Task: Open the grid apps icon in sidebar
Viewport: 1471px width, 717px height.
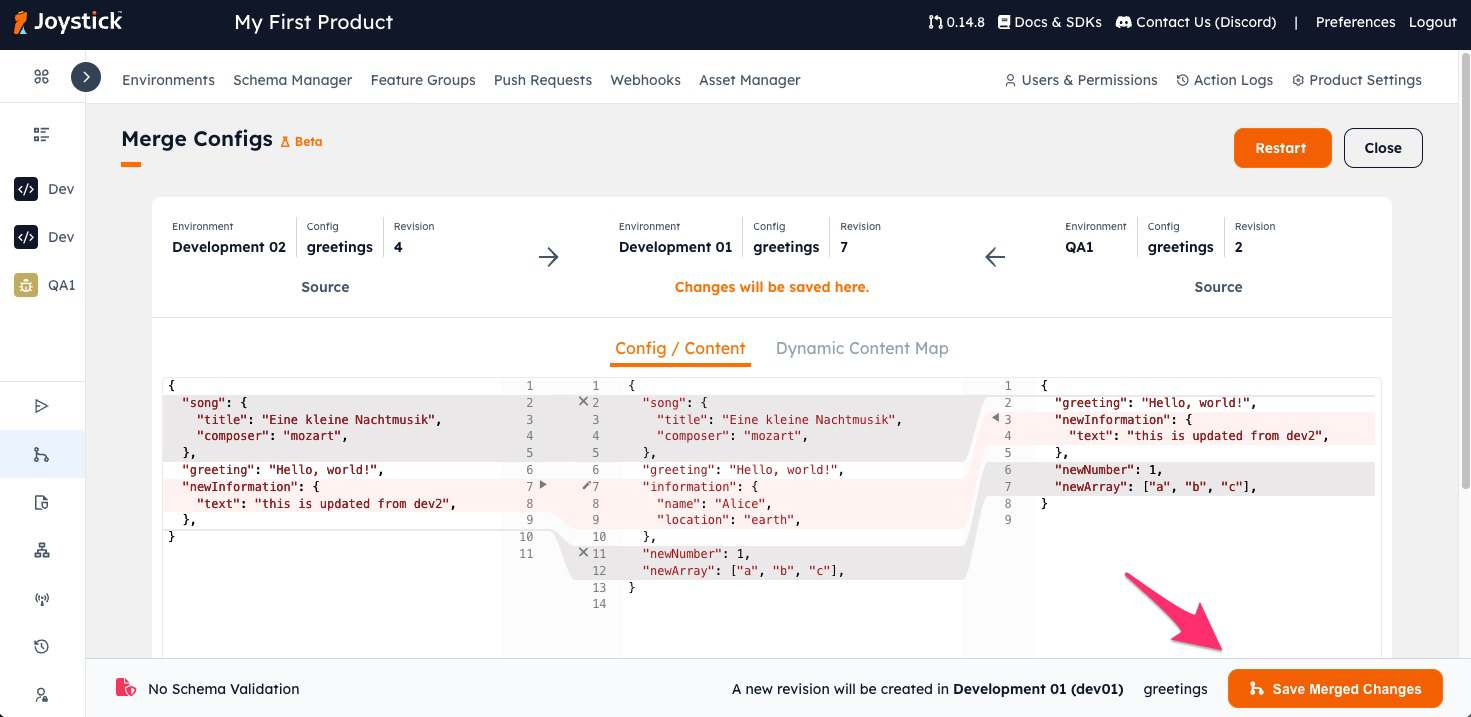Action: 41,77
